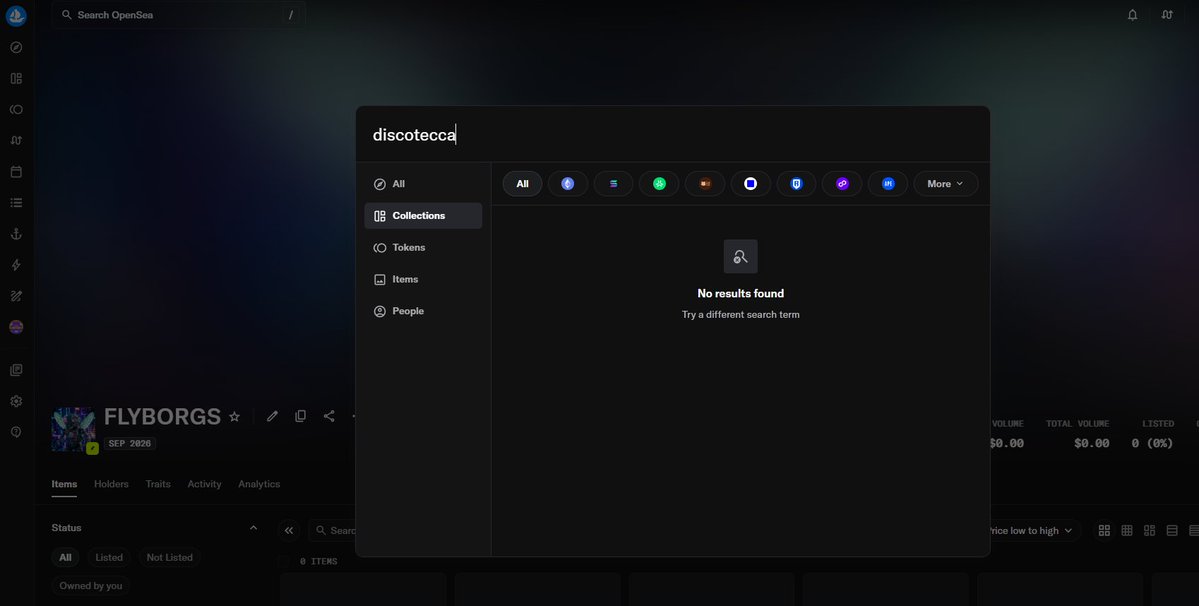1199x606 pixels.
Task: Open the Resources docs icon in the sidebar
Action: click(16, 370)
